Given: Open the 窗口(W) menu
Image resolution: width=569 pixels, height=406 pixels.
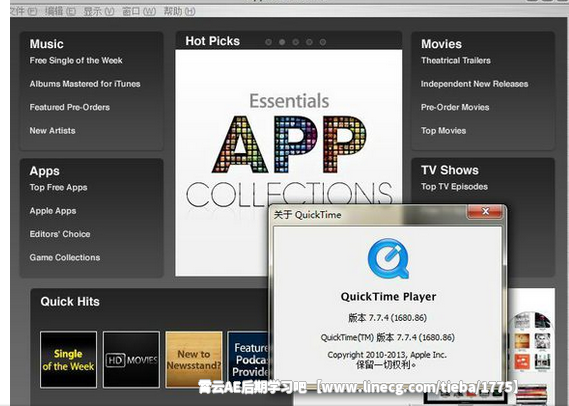Looking at the screenshot, I should click(139, 12).
